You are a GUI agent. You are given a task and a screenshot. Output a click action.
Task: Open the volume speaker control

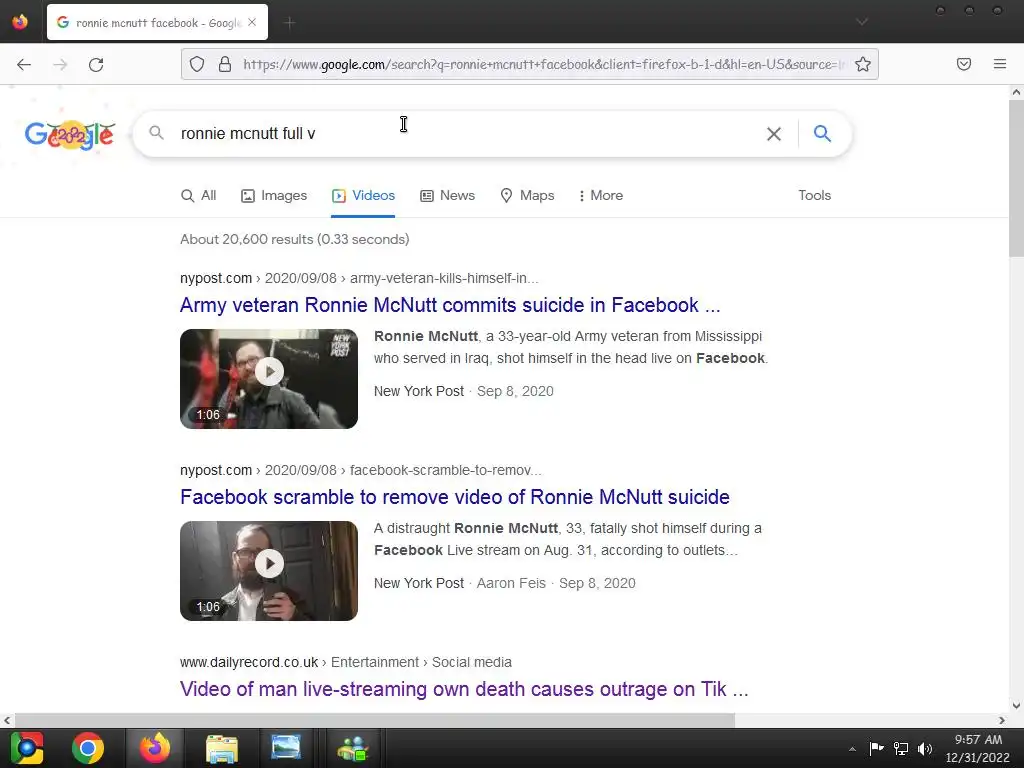coord(925,748)
